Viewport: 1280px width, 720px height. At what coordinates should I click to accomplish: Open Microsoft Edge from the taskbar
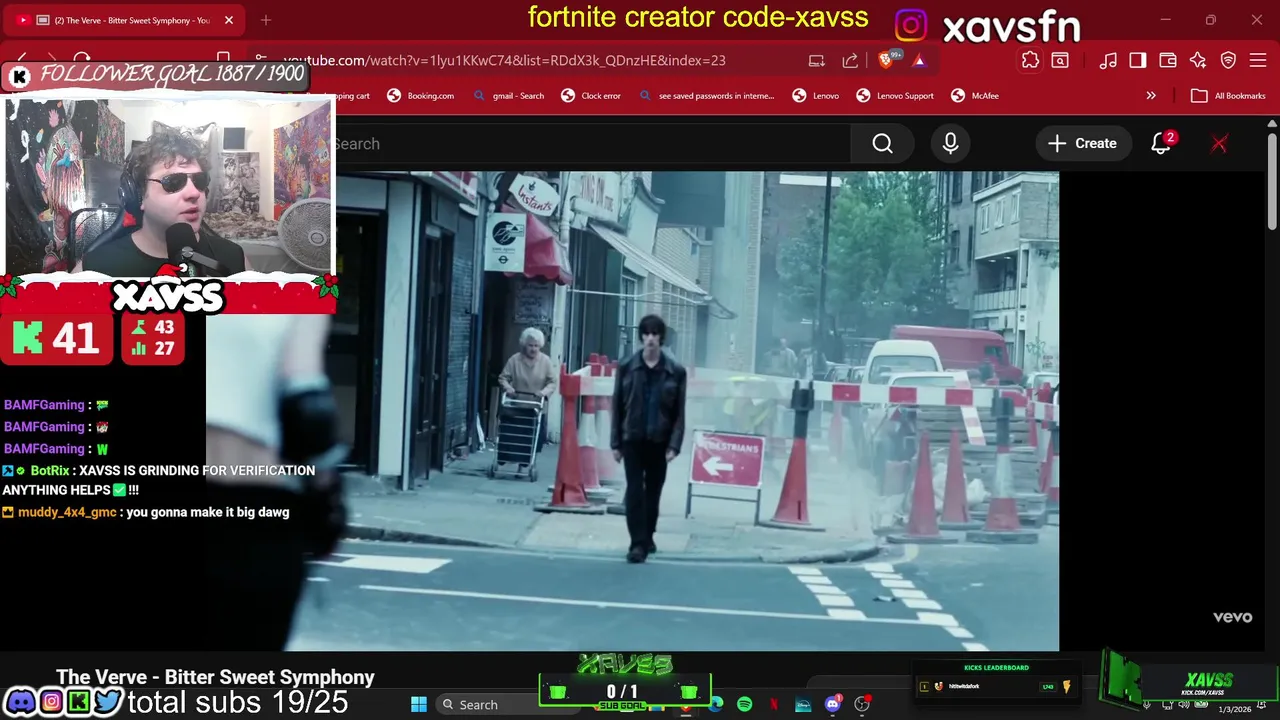coord(716,704)
